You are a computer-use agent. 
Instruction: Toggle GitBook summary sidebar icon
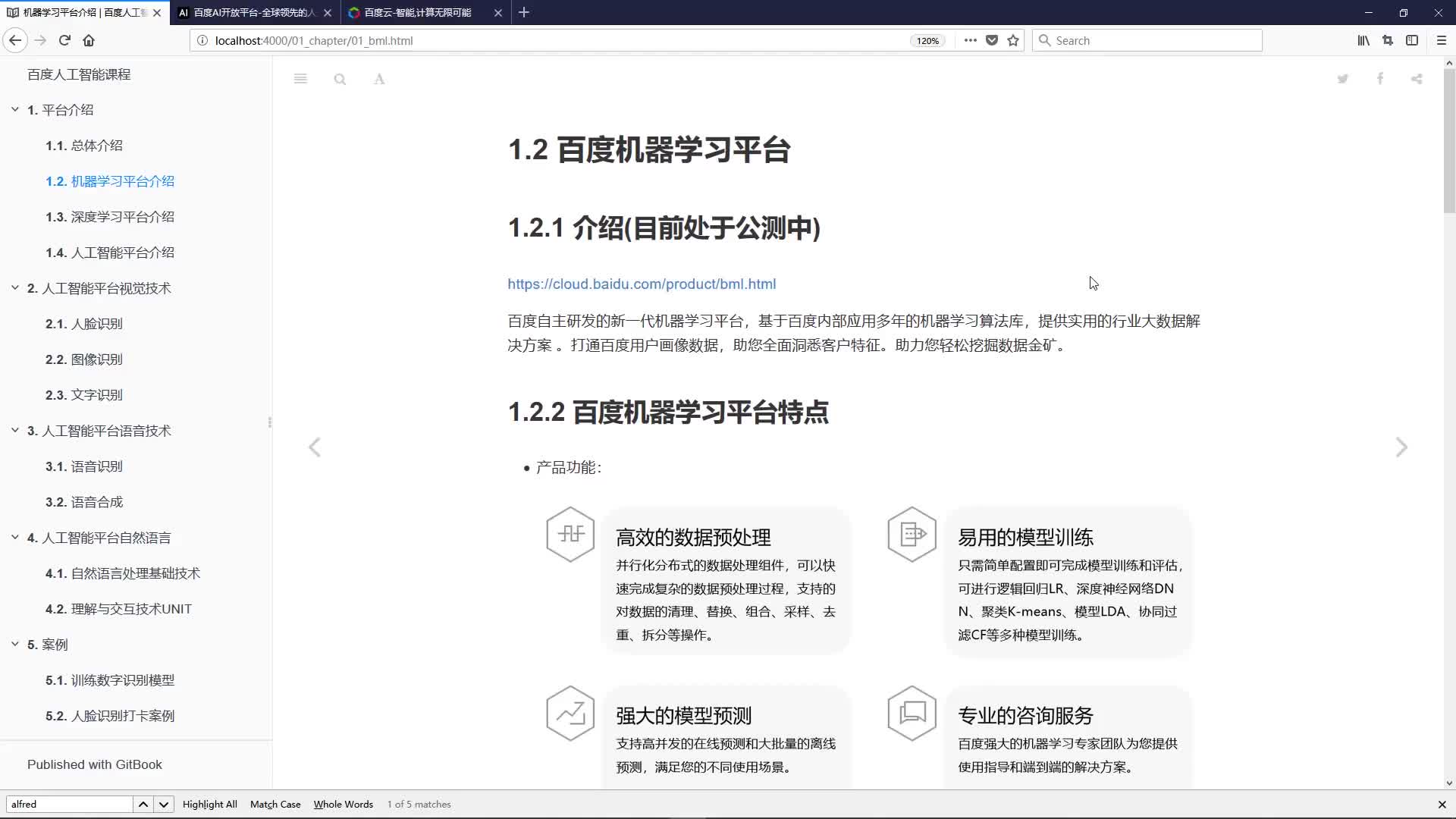[x=300, y=79]
